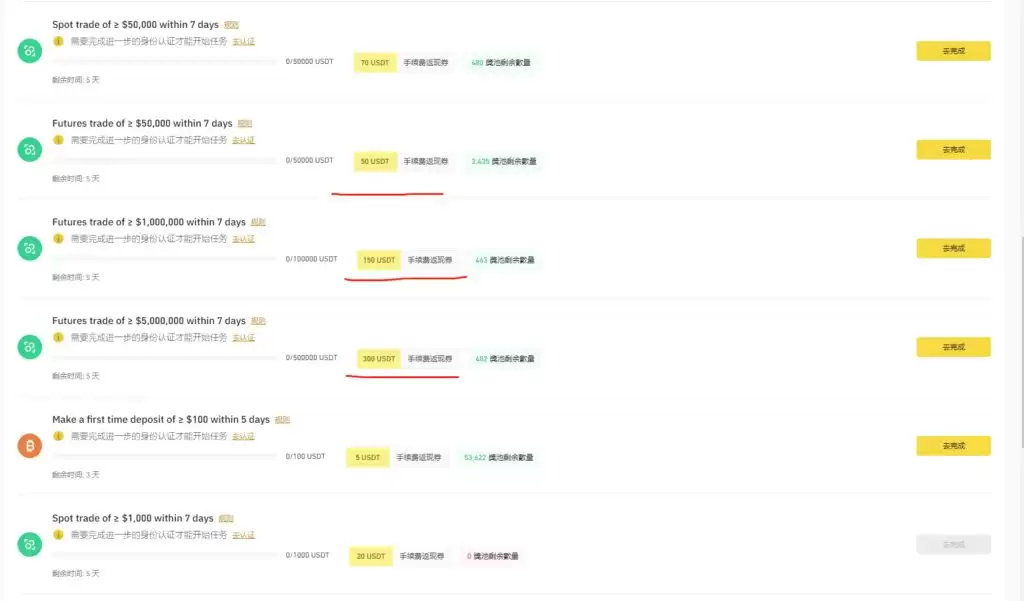Open 规则 beside Make a first time deposit task
This screenshot has width=1024, height=601.
(x=280, y=419)
